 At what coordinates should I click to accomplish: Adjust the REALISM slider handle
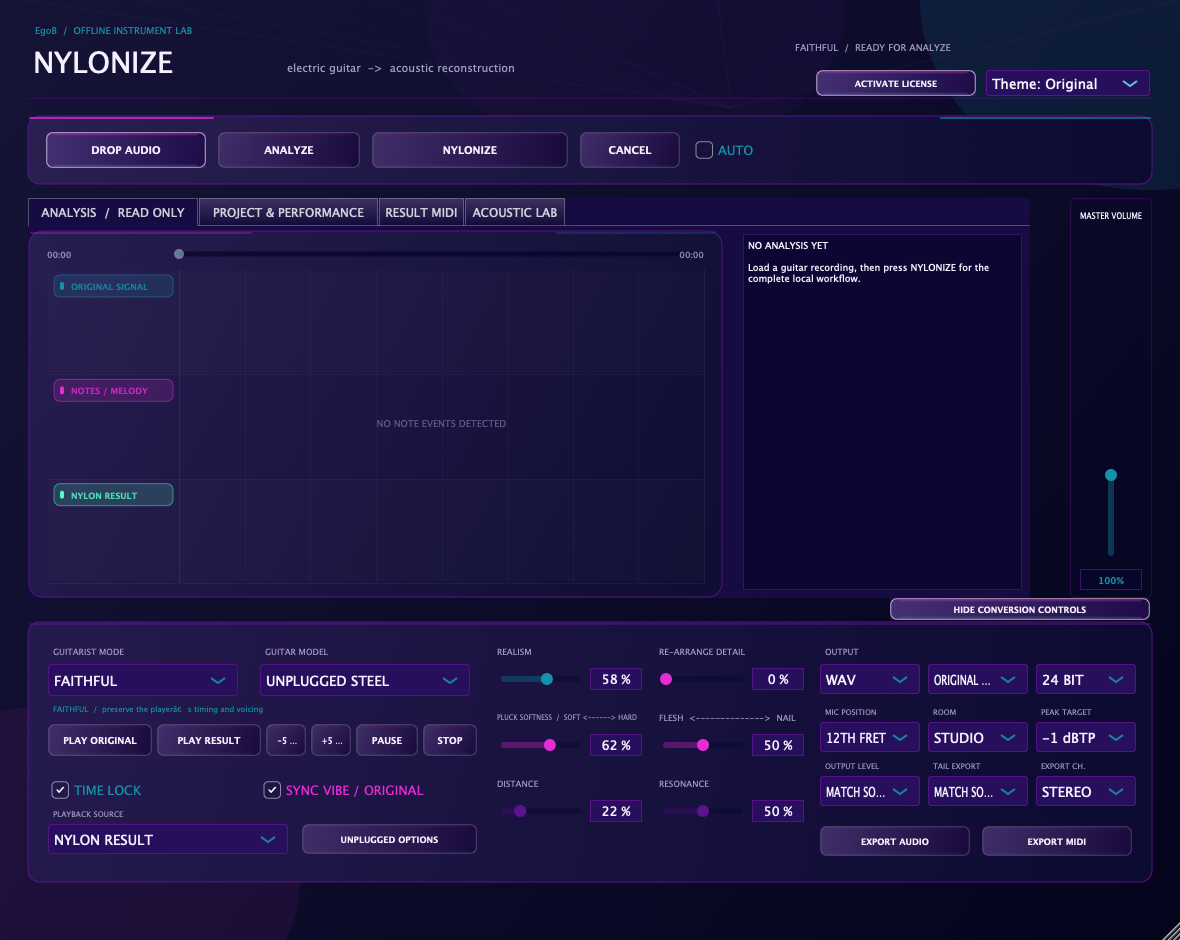(547, 679)
